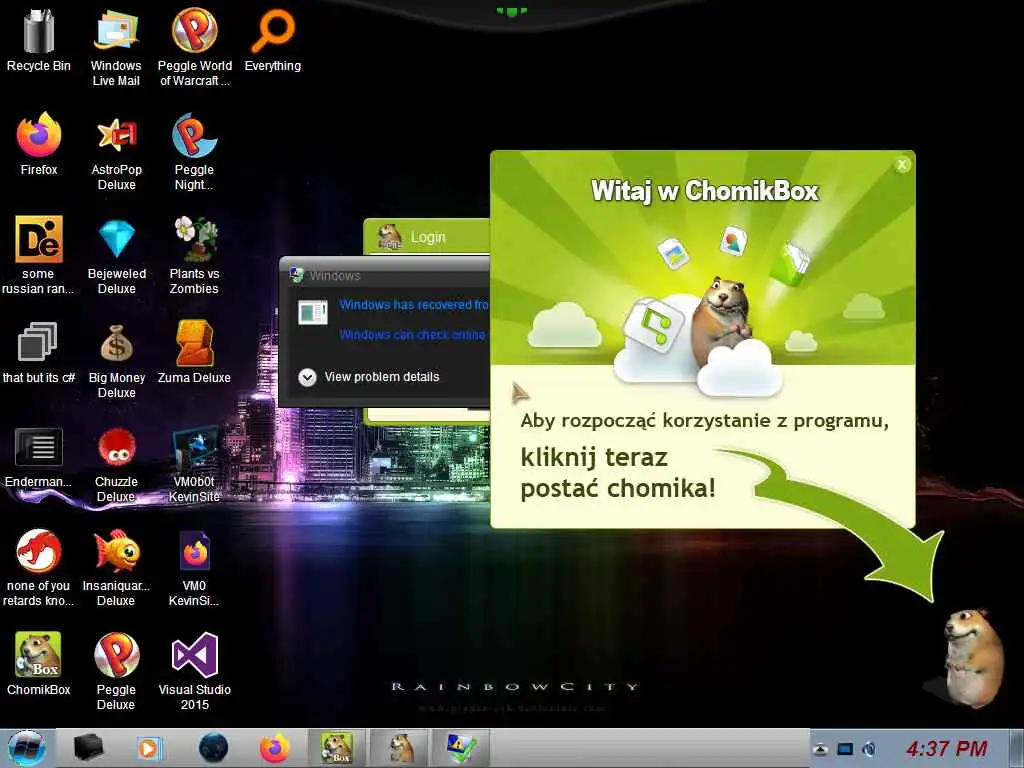
Task: Open the Recycle Bin desktop icon
Action: click(x=39, y=39)
